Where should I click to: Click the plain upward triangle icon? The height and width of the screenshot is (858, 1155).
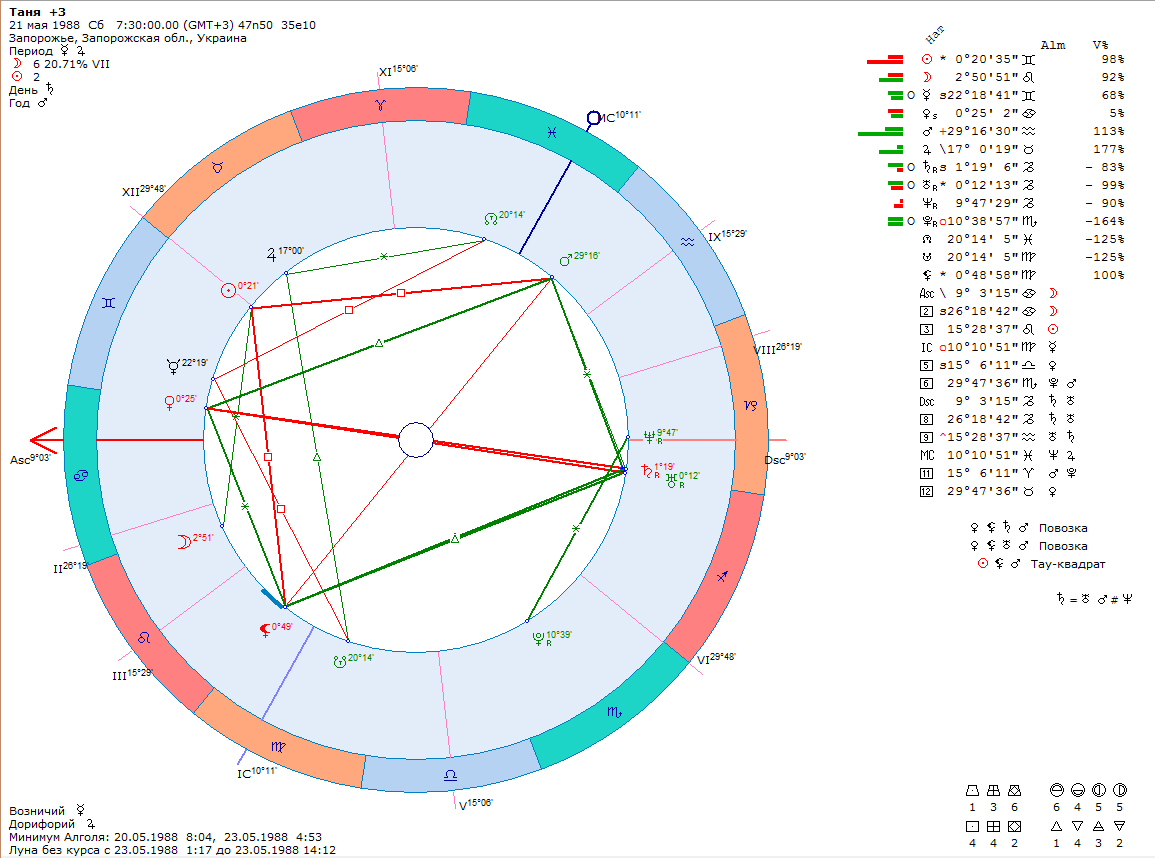coord(1056,826)
